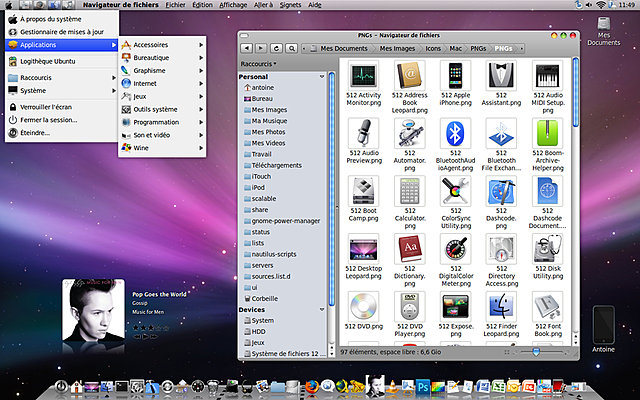Open the Affichage menu
The height and width of the screenshot is (400, 640).
point(233,5)
